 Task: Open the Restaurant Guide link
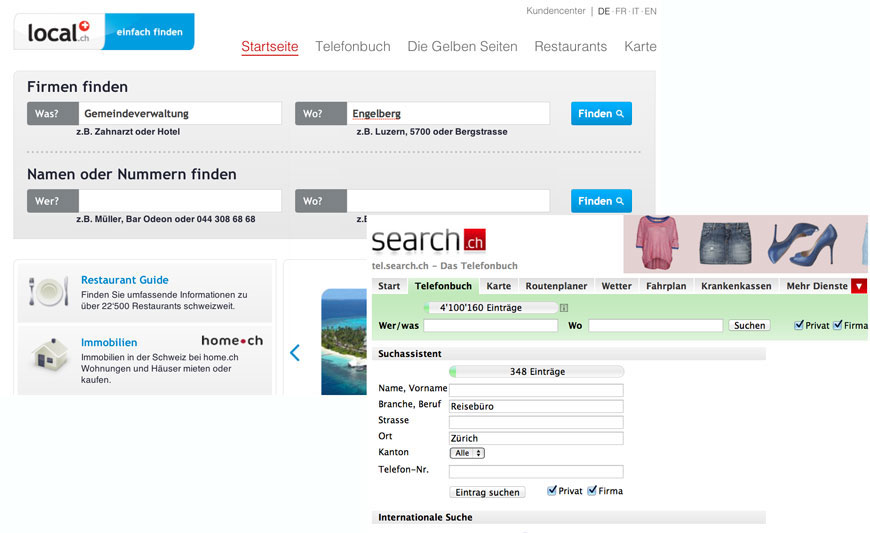click(125, 280)
